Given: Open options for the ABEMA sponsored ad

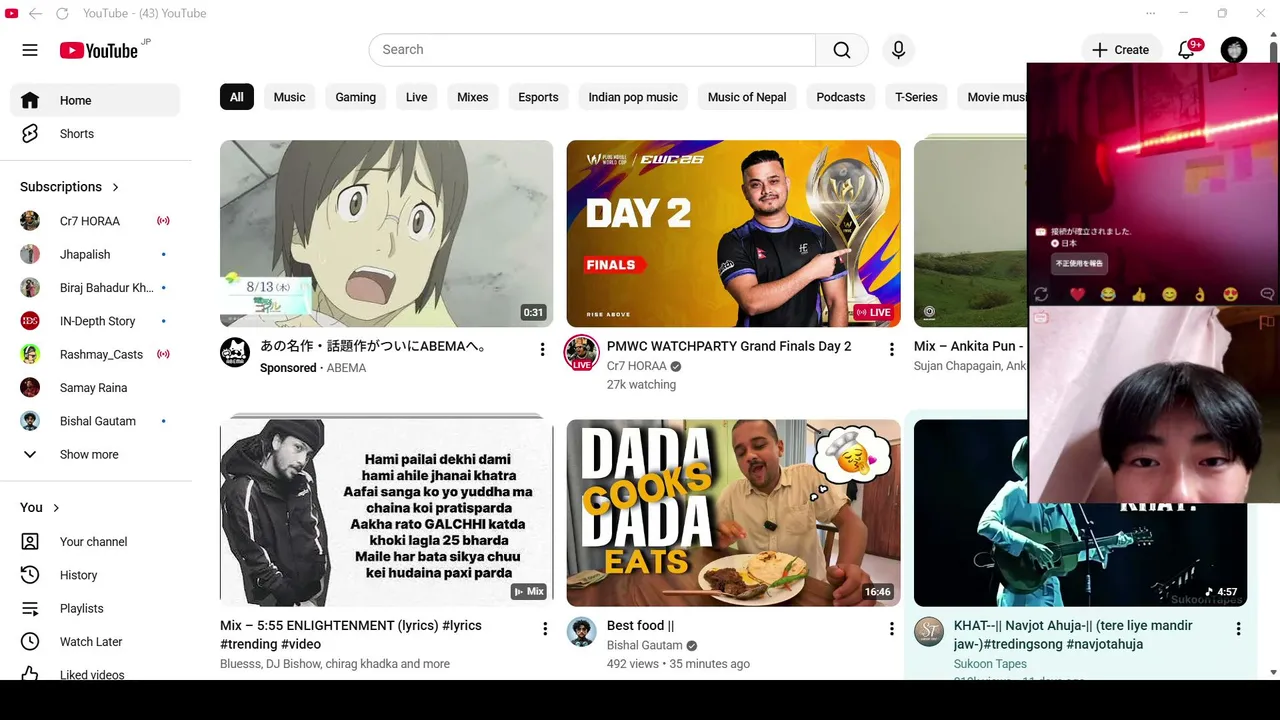Looking at the screenshot, I should click(x=543, y=349).
